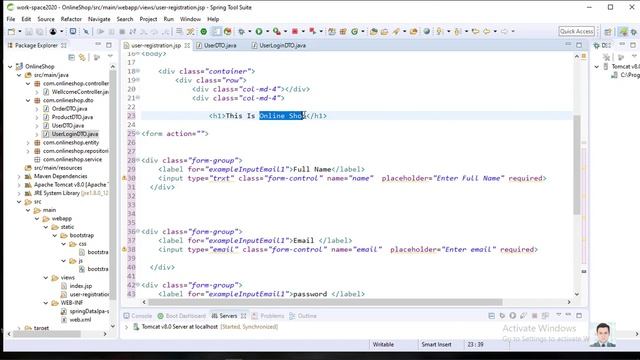The image size is (640, 360).
Task: Open the Run button's dropdown arrow
Action: (x=267, y=31)
